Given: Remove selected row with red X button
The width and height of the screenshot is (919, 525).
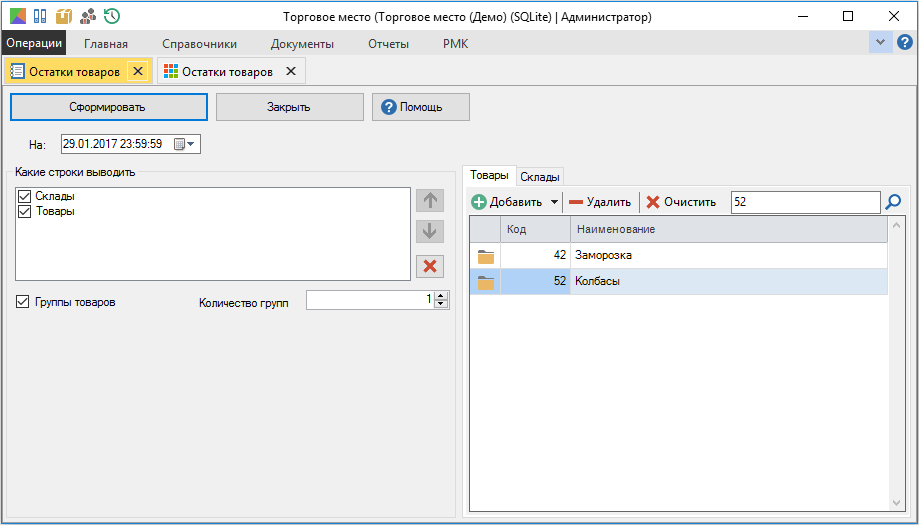Looking at the screenshot, I should [430, 266].
